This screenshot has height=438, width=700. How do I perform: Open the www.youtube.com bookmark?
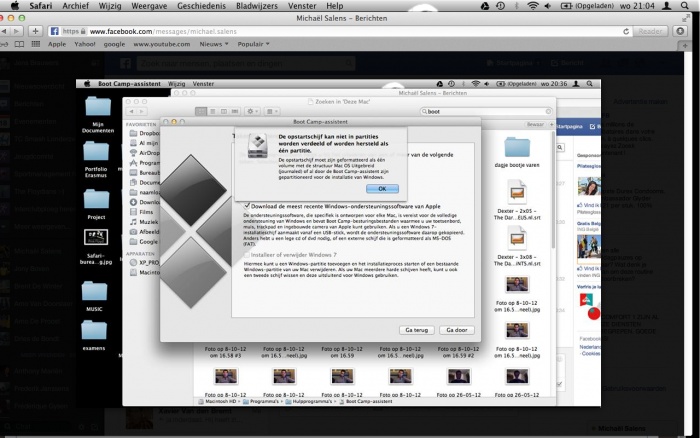pyautogui.click(x=162, y=44)
